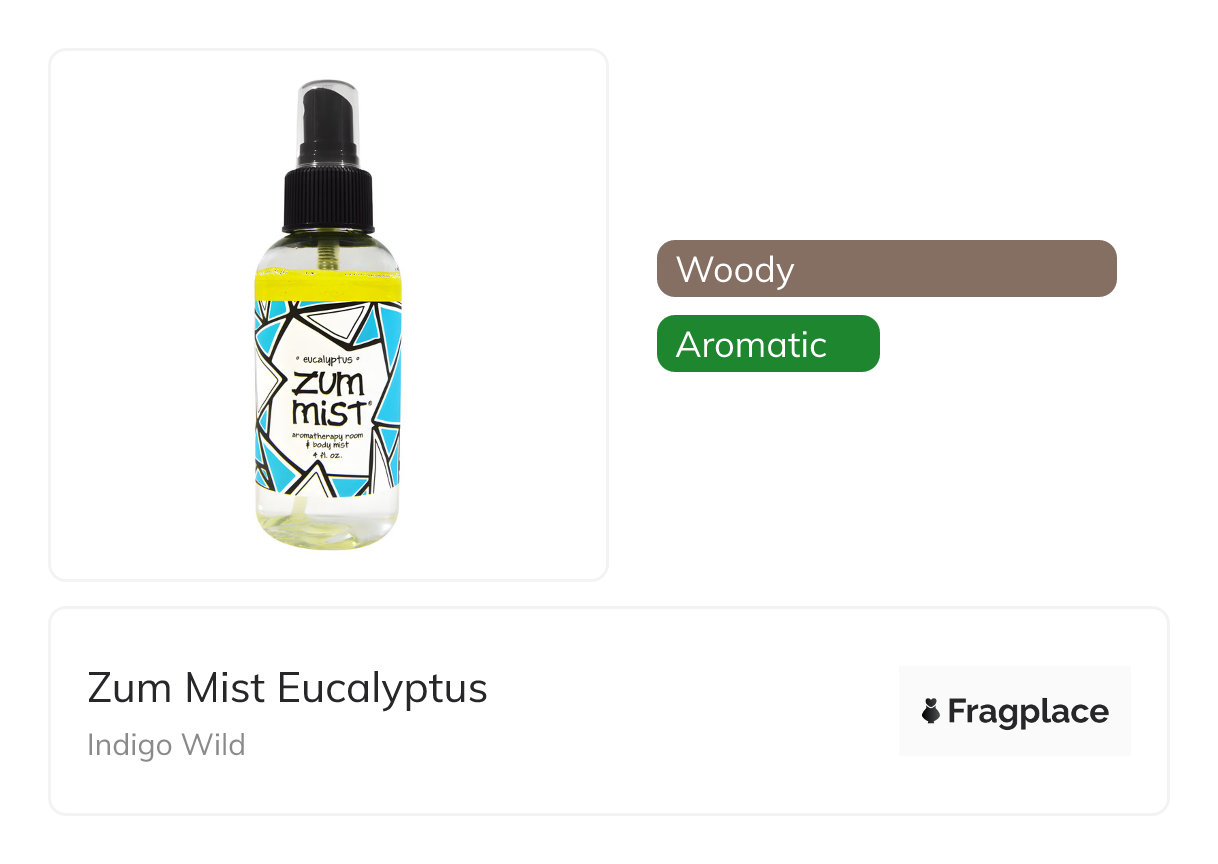1218x864 pixels.
Task: Click the Fragplace bottle logo icon
Action: pyautogui.click(x=931, y=711)
